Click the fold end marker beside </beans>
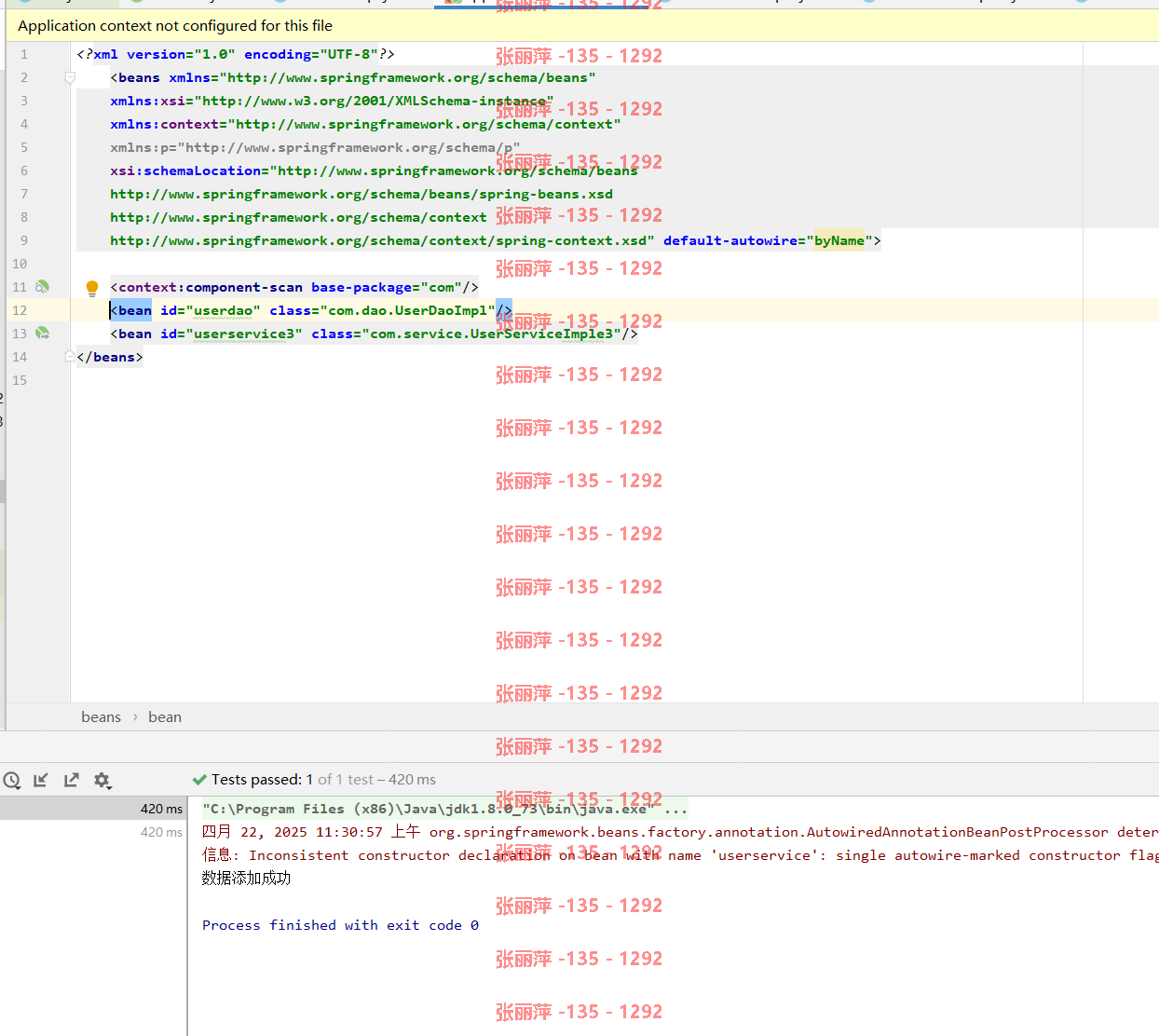 coord(70,357)
